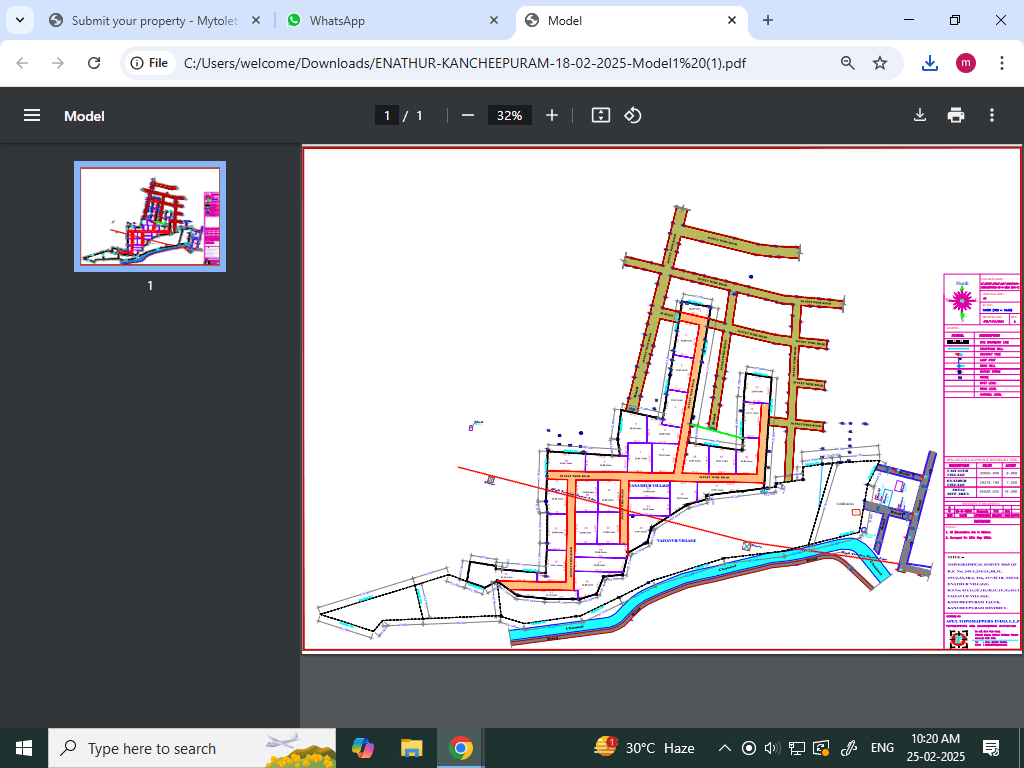1024x768 pixels.
Task: Edit the page number field
Action: [x=387, y=116]
